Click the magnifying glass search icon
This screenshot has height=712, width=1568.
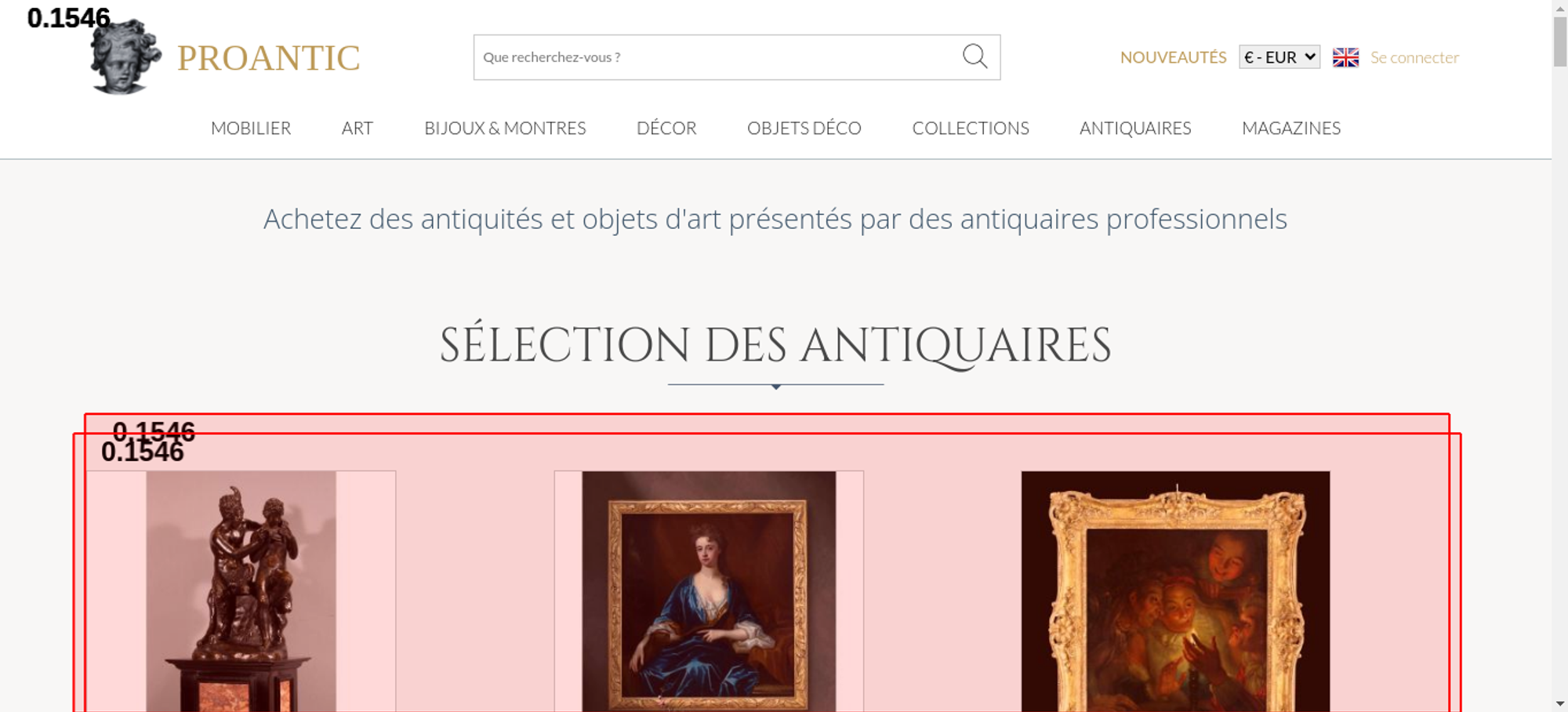[x=975, y=56]
